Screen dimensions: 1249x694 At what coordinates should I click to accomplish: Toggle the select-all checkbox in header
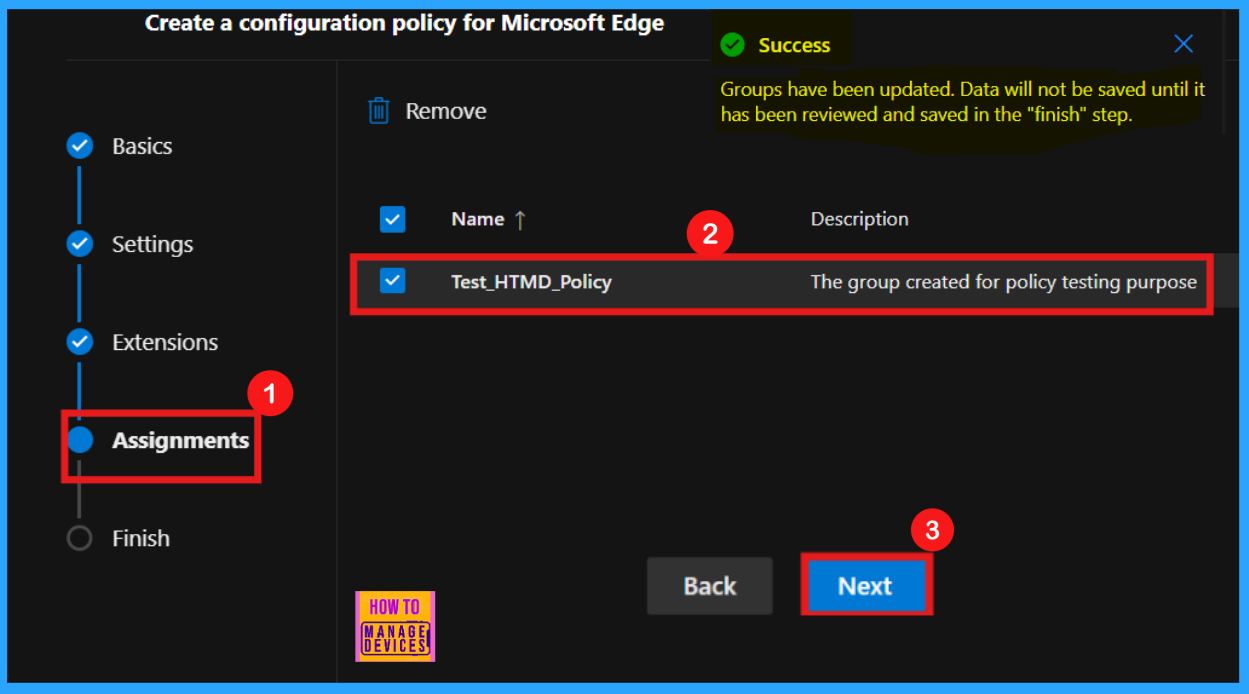(x=393, y=219)
